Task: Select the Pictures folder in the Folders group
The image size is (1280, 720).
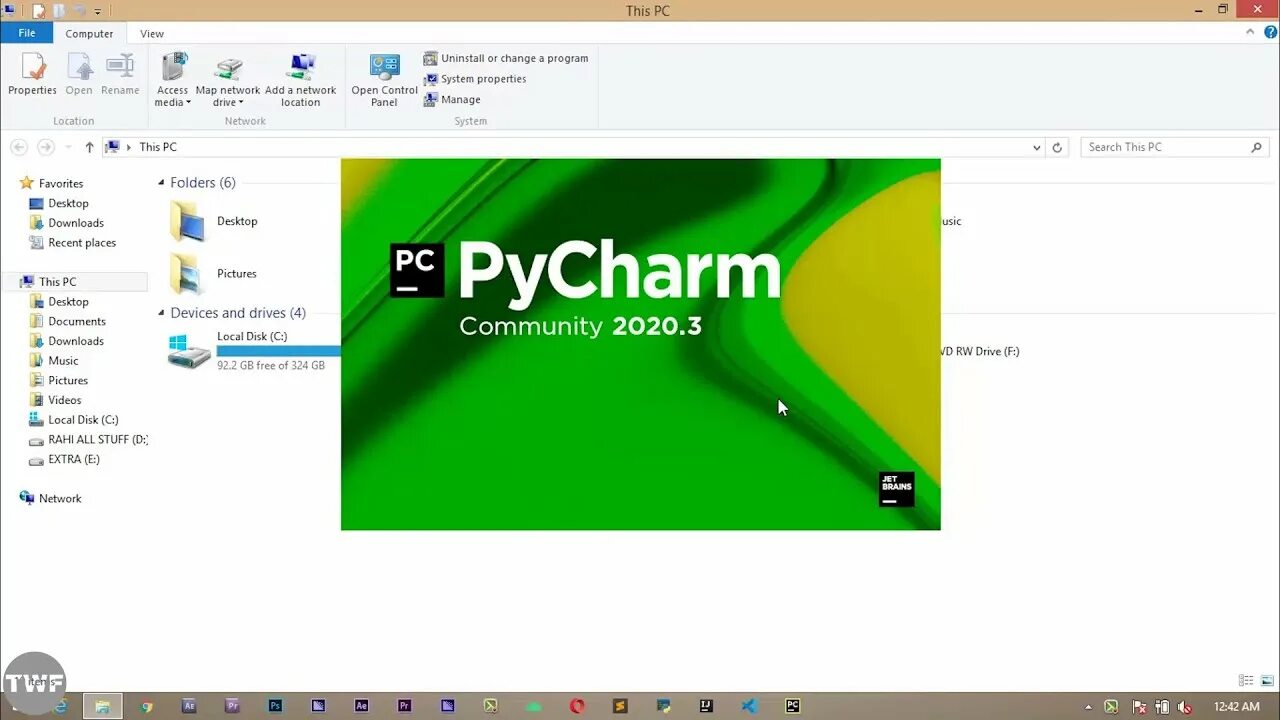Action: [x=212, y=273]
